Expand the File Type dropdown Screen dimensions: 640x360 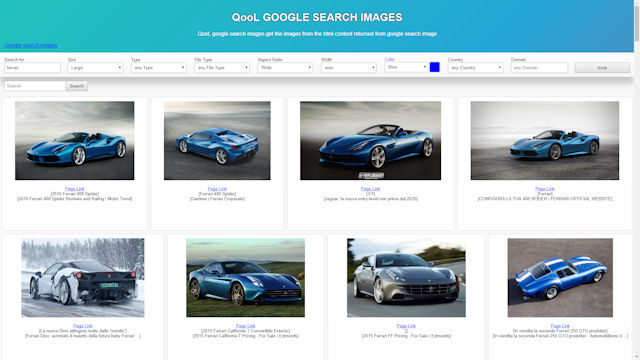pos(222,68)
